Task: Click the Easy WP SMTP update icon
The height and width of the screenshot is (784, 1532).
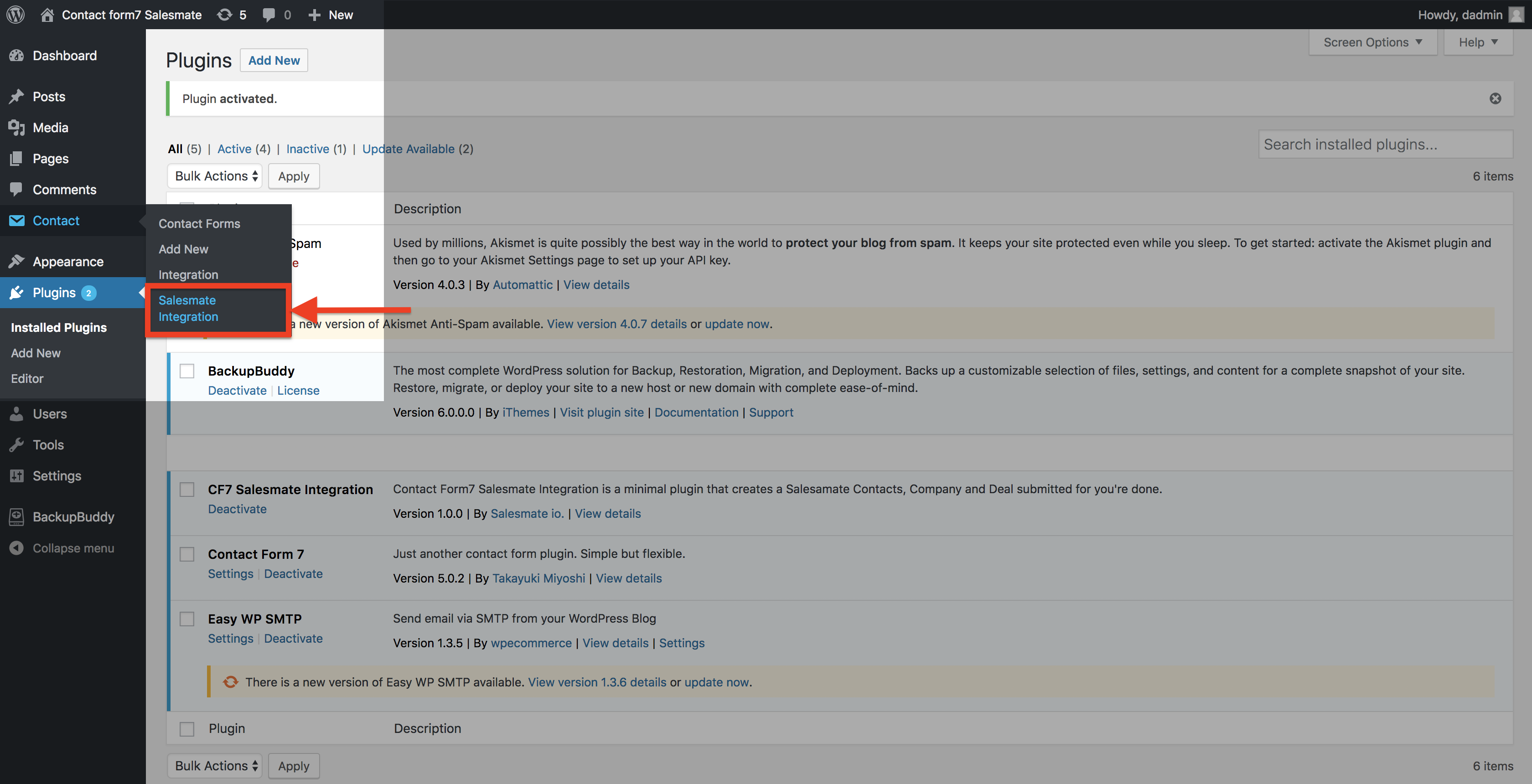Action: coord(230,682)
